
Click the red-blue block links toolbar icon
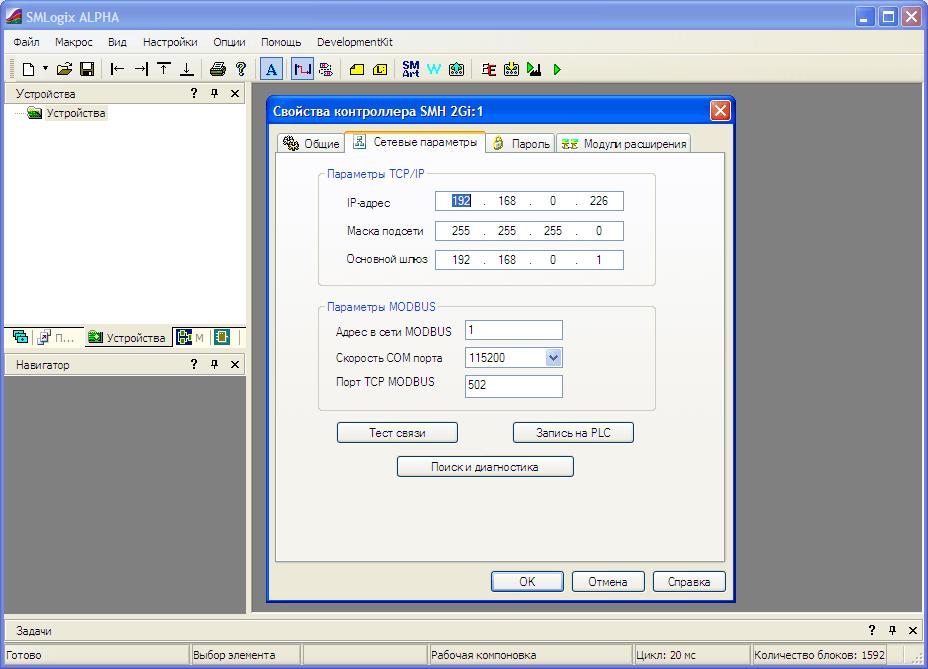point(326,69)
